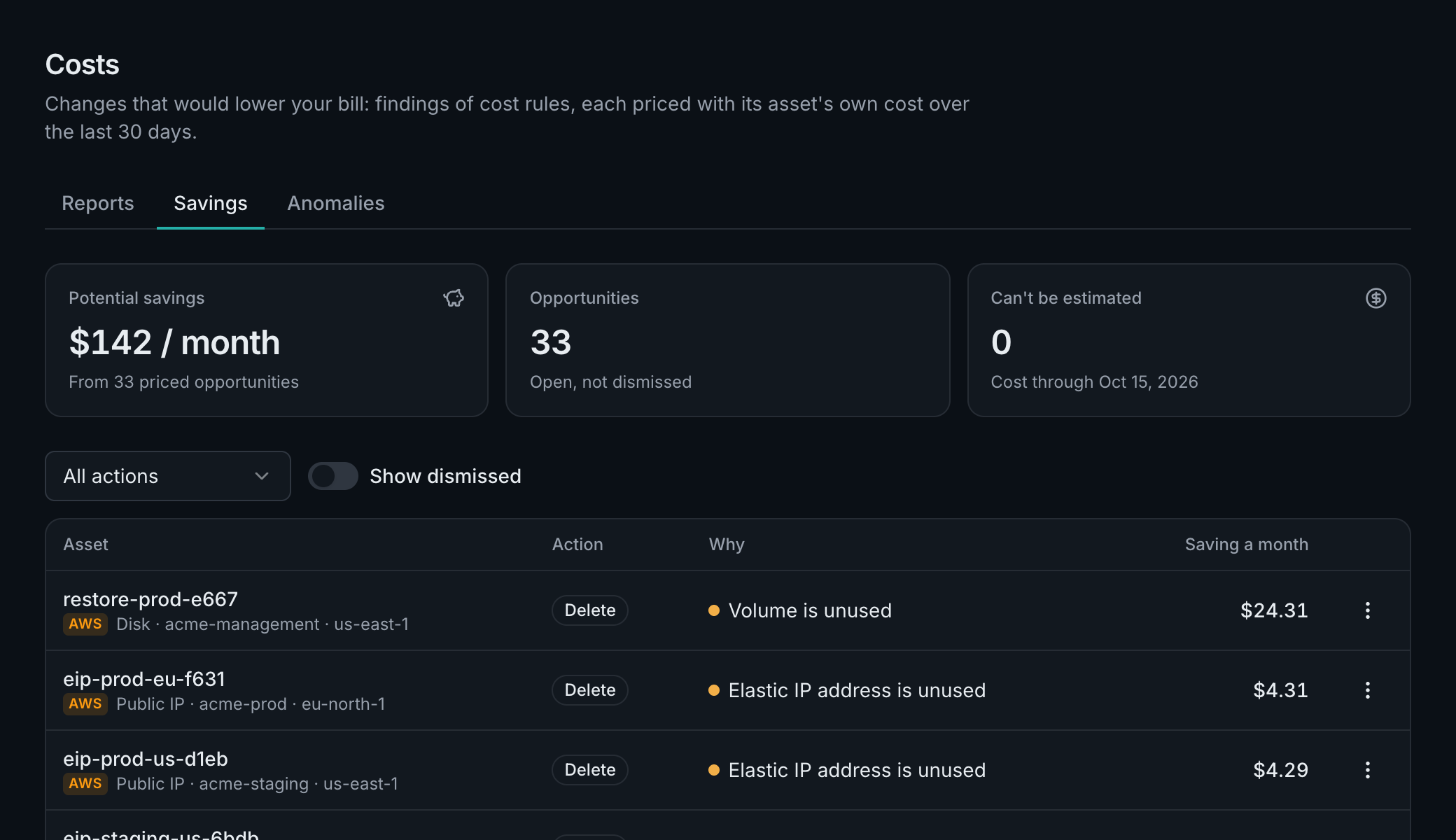
Task: Click the Opportunities count 33
Action: point(551,342)
